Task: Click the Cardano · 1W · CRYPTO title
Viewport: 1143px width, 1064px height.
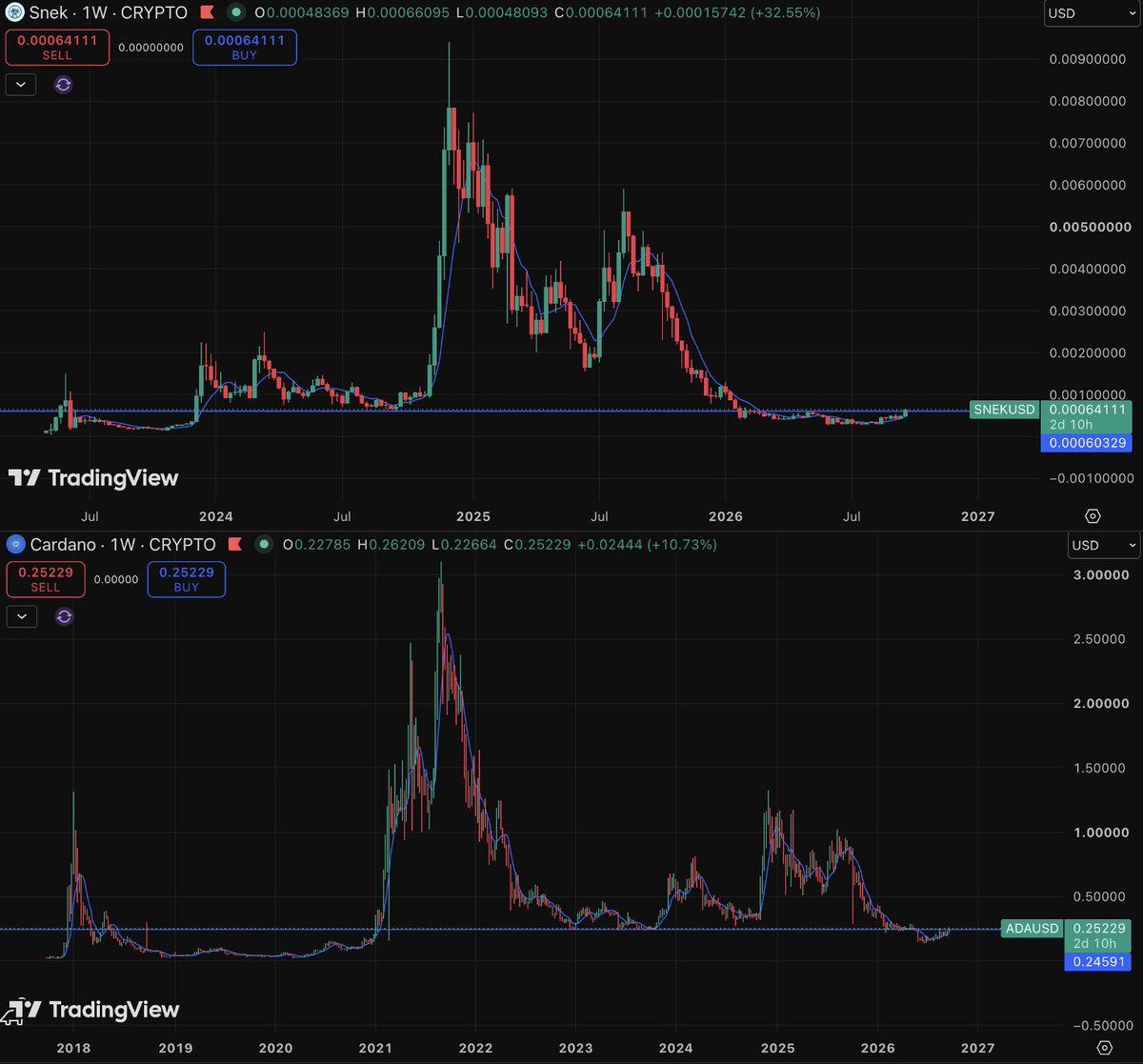Action: pos(123,545)
